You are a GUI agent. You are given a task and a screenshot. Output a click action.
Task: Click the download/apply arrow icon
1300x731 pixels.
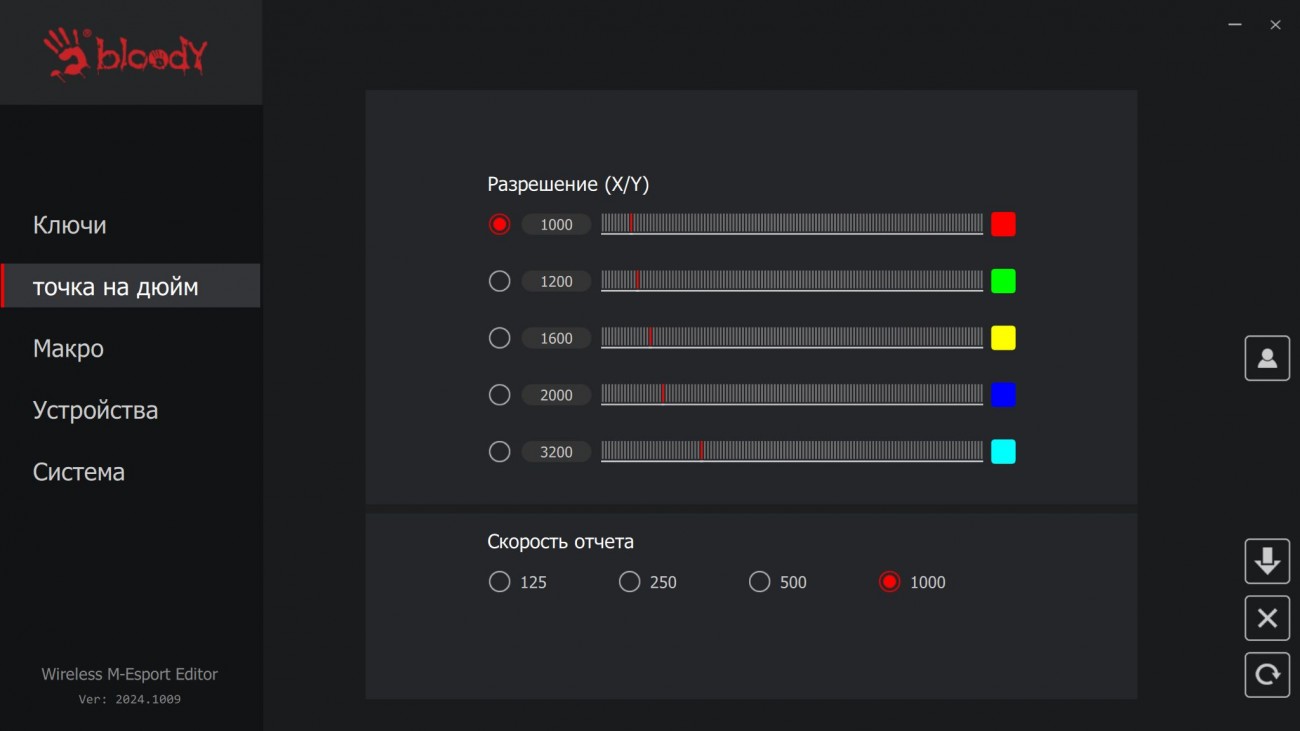coord(1267,561)
